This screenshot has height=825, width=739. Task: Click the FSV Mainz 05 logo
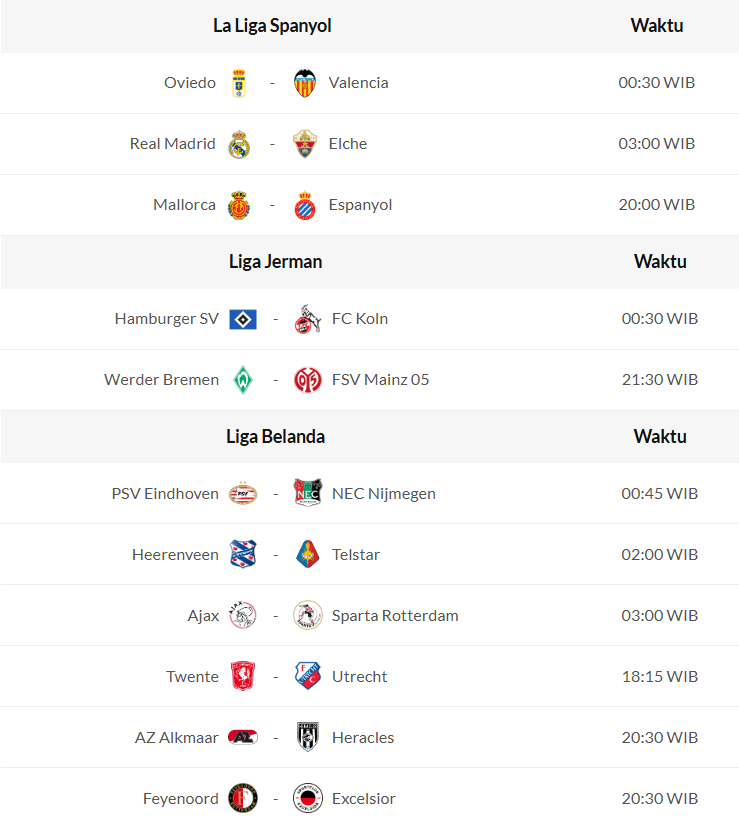[x=308, y=380]
